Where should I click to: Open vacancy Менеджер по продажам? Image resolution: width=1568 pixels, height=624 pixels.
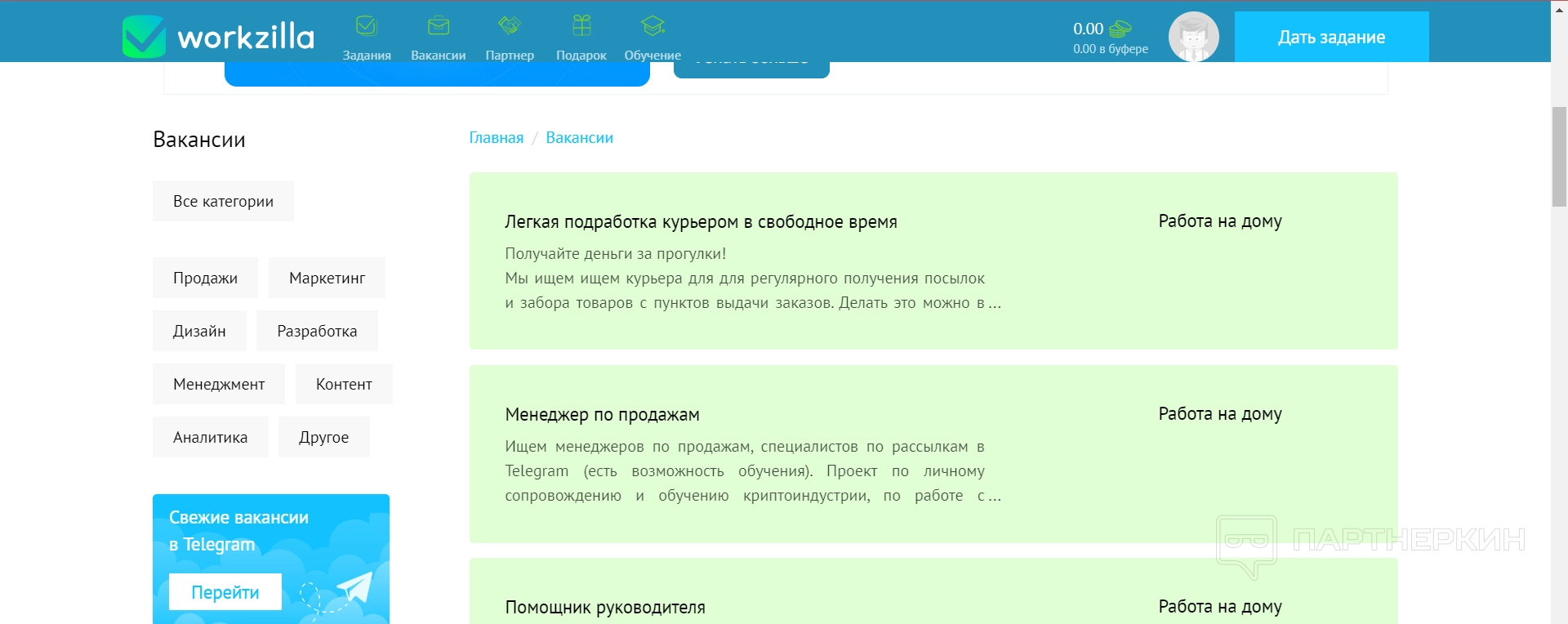click(602, 415)
